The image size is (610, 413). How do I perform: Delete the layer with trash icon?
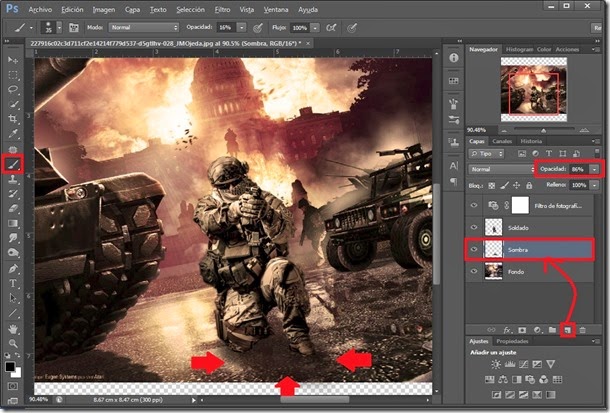(582, 330)
